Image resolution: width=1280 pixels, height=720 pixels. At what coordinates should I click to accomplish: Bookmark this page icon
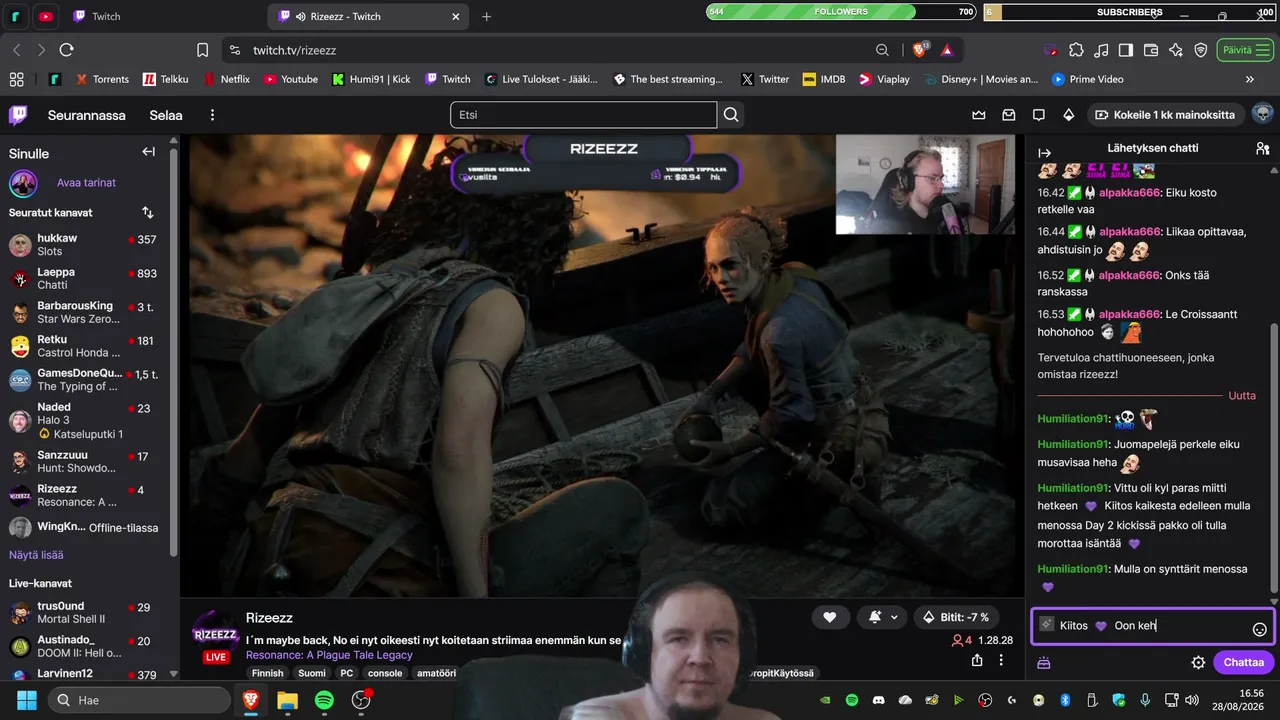[x=203, y=50]
